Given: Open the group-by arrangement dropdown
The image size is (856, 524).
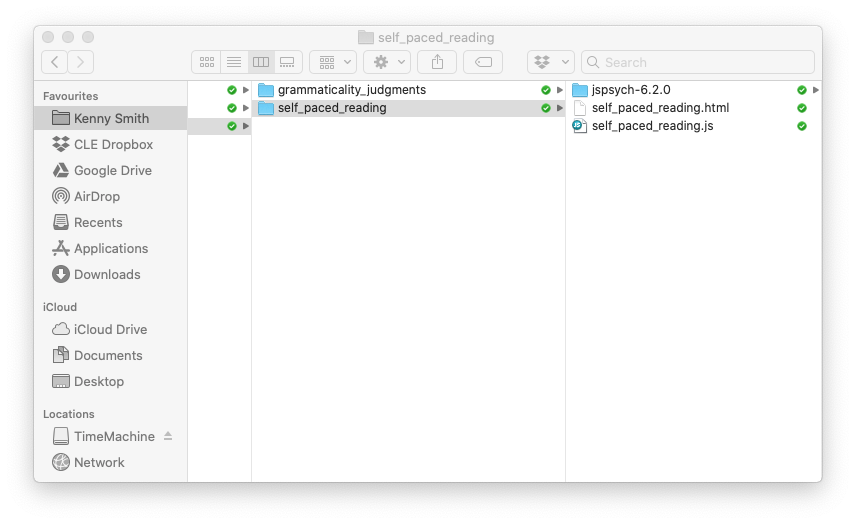Looking at the screenshot, I should [x=332, y=62].
